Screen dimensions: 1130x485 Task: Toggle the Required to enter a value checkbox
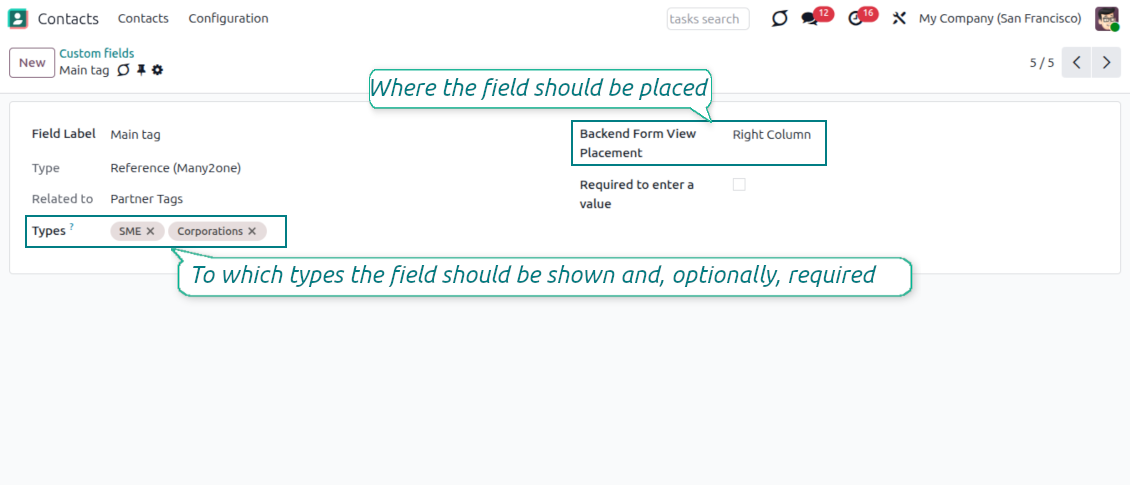click(x=739, y=184)
